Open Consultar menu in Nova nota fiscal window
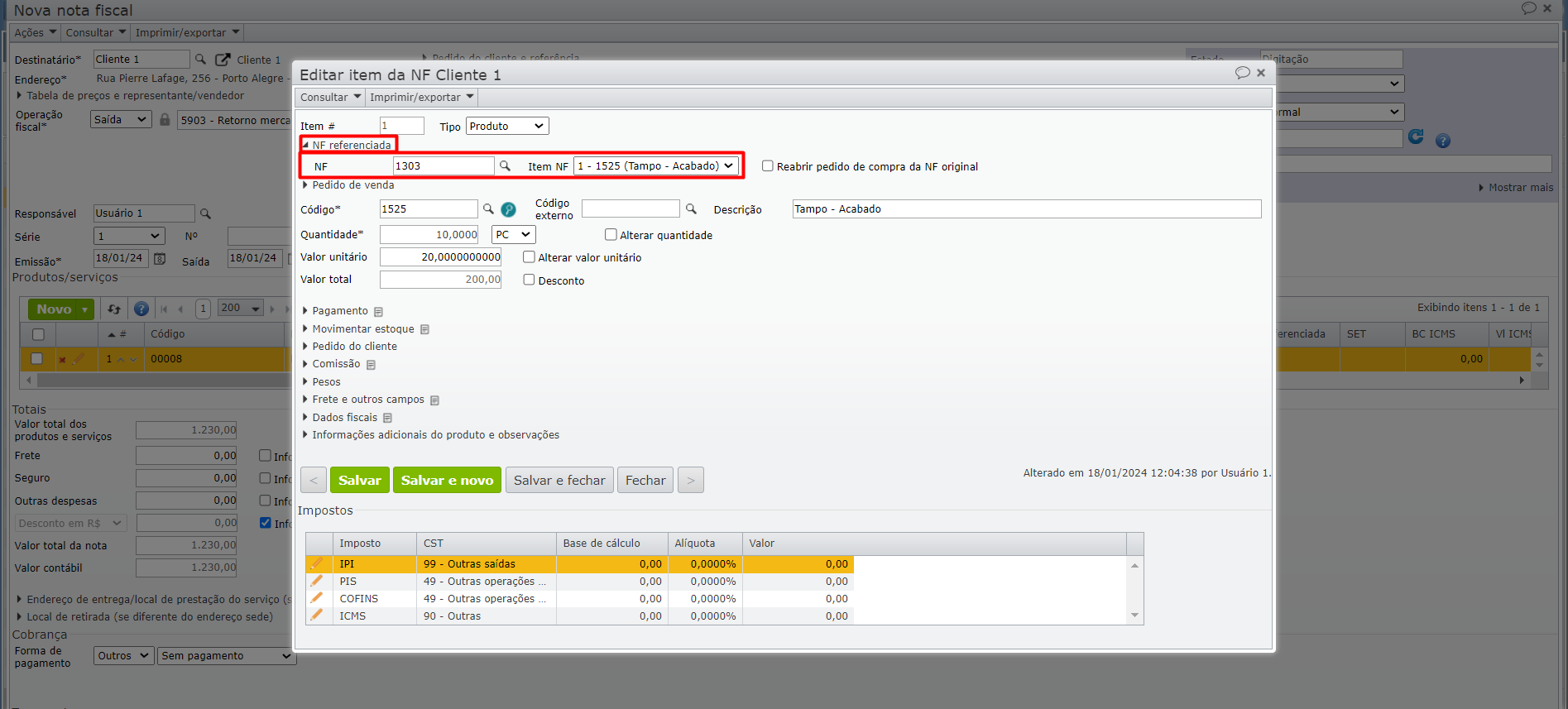 pos(96,33)
